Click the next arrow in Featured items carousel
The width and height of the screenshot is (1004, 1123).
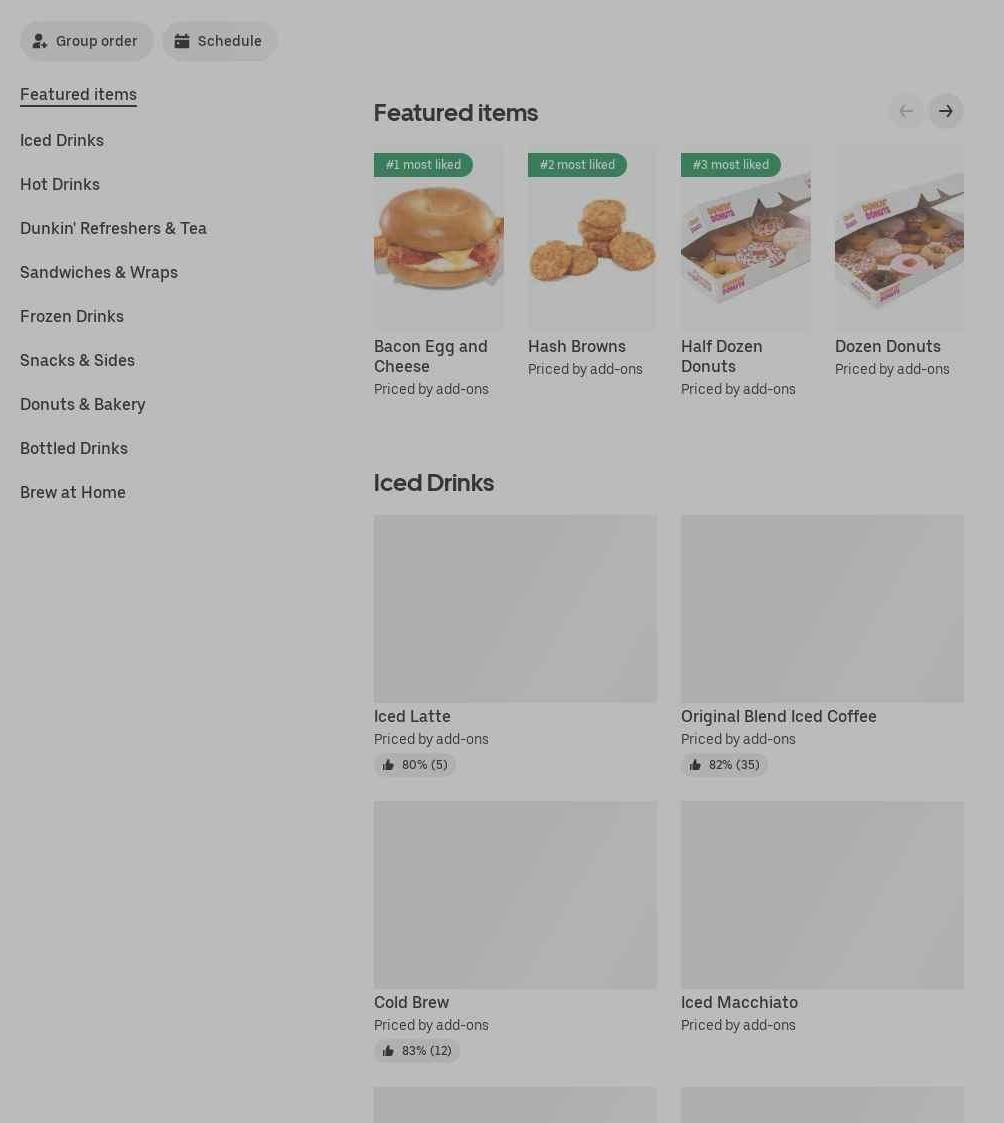(x=945, y=111)
